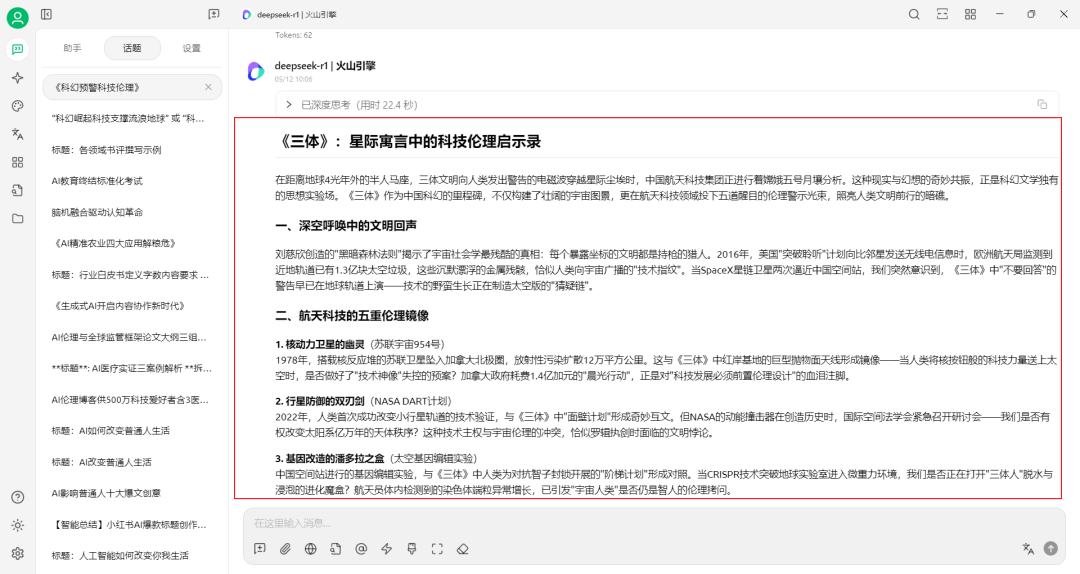Open the settings gear in sidebar

pos(17,553)
